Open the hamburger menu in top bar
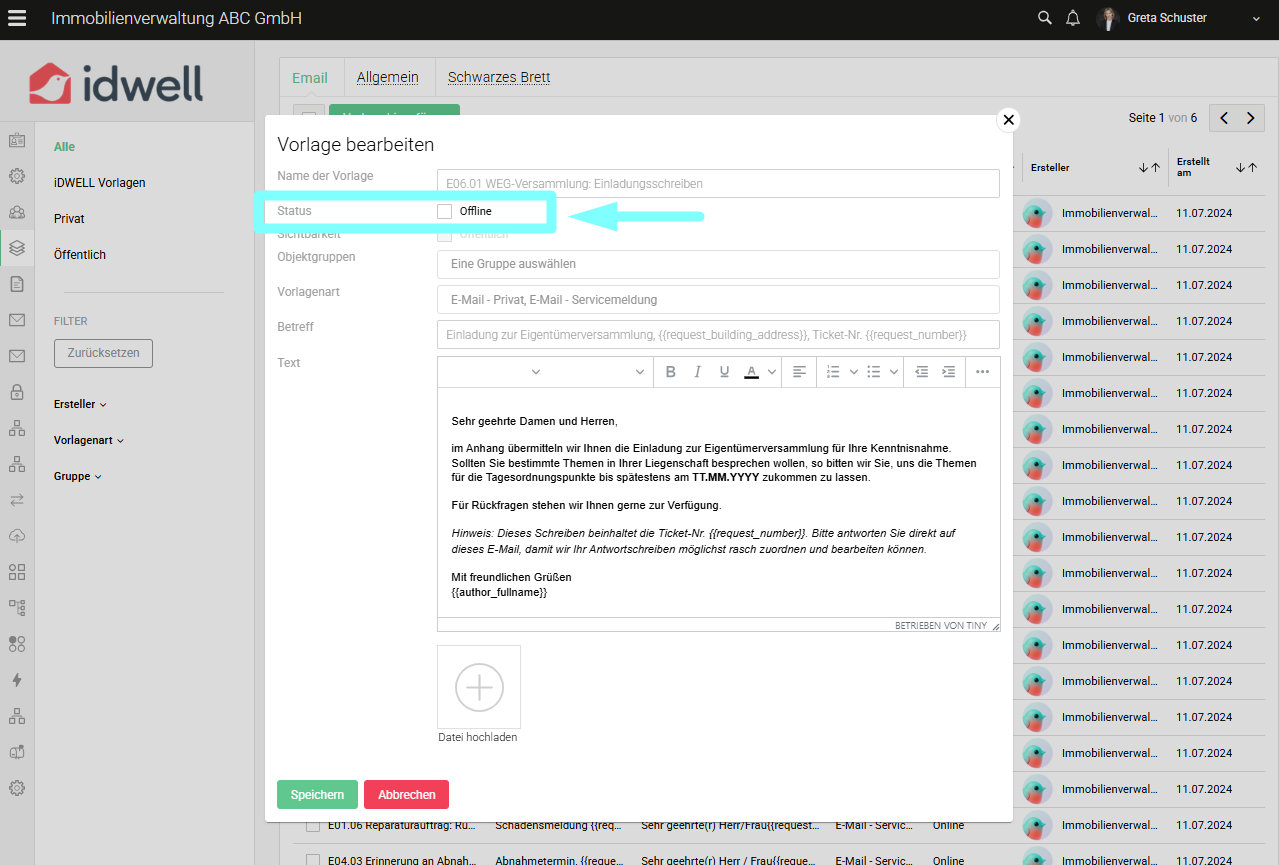Viewport: 1279px width, 865px height. pyautogui.click(x=17, y=18)
